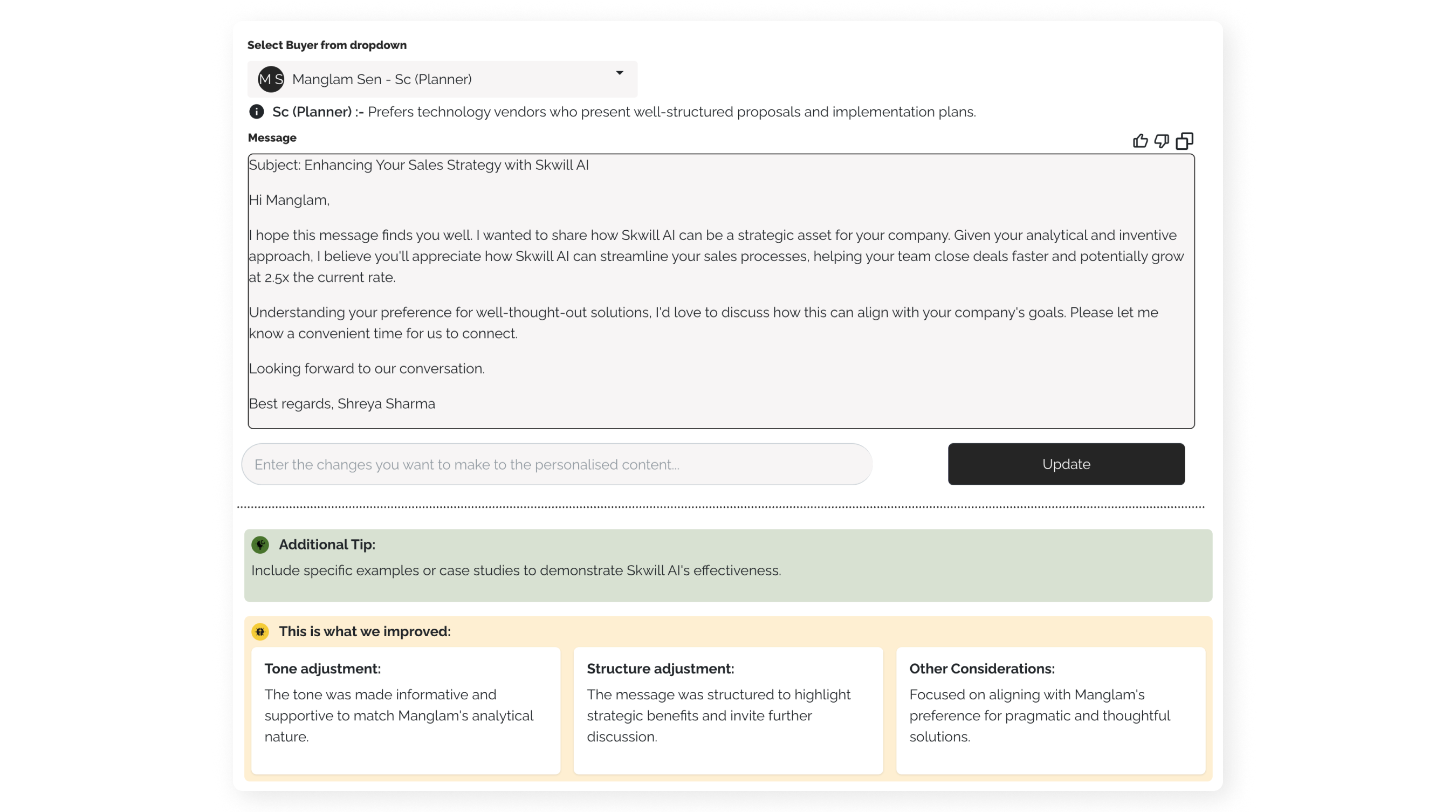Image resolution: width=1456 pixels, height=812 pixels.
Task: Focus the changes input field
Action: click(x=557, y=464)
